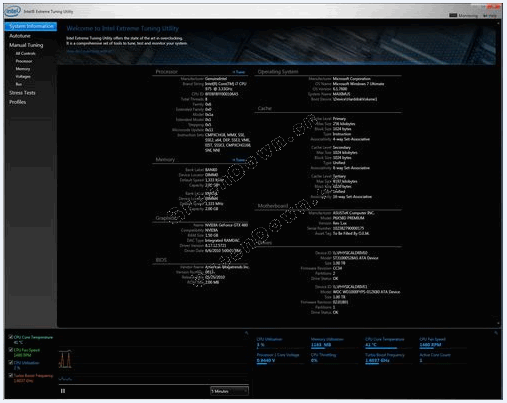The width and height of the screenshot is (507, 403).
Task: Click the Welcome to Intel Extreme Tuning Utility heading
Action: tap(123, 29)
